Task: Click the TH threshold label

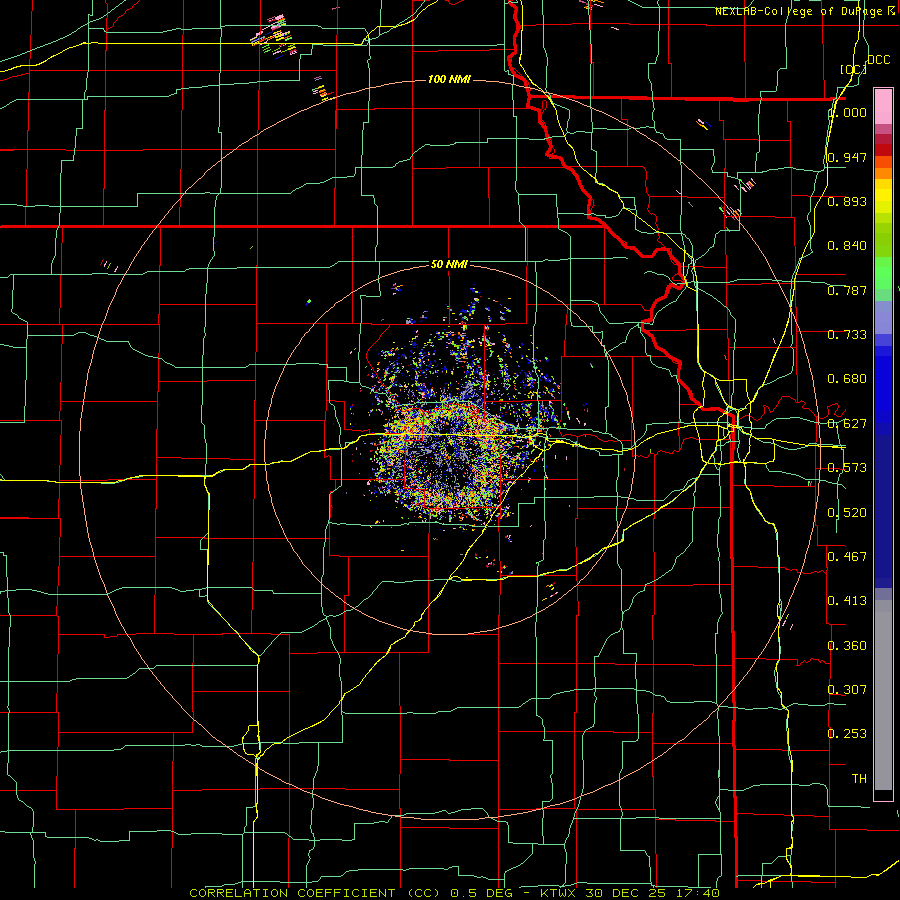Action: pos(859,779)
